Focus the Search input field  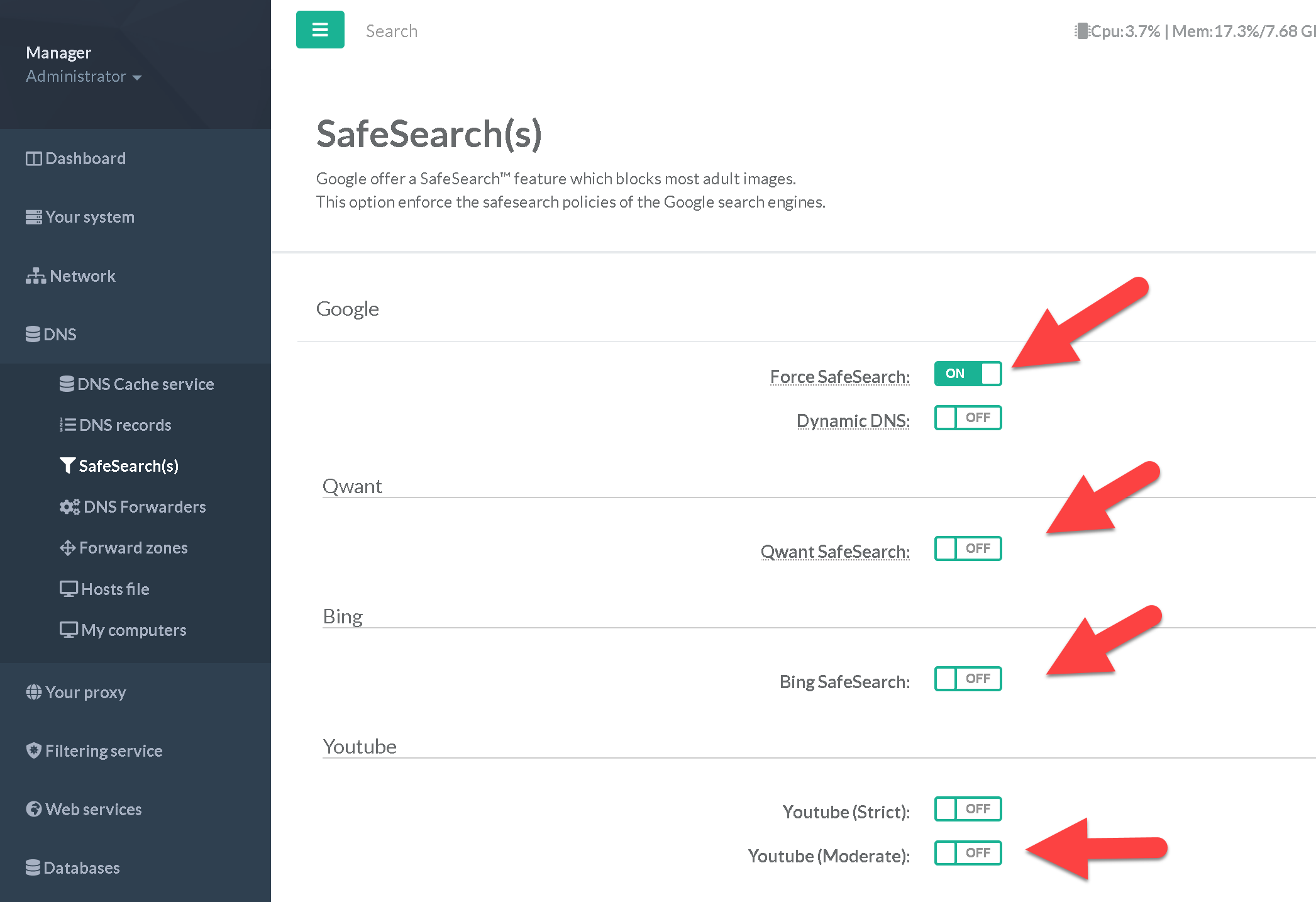[391, 31]
